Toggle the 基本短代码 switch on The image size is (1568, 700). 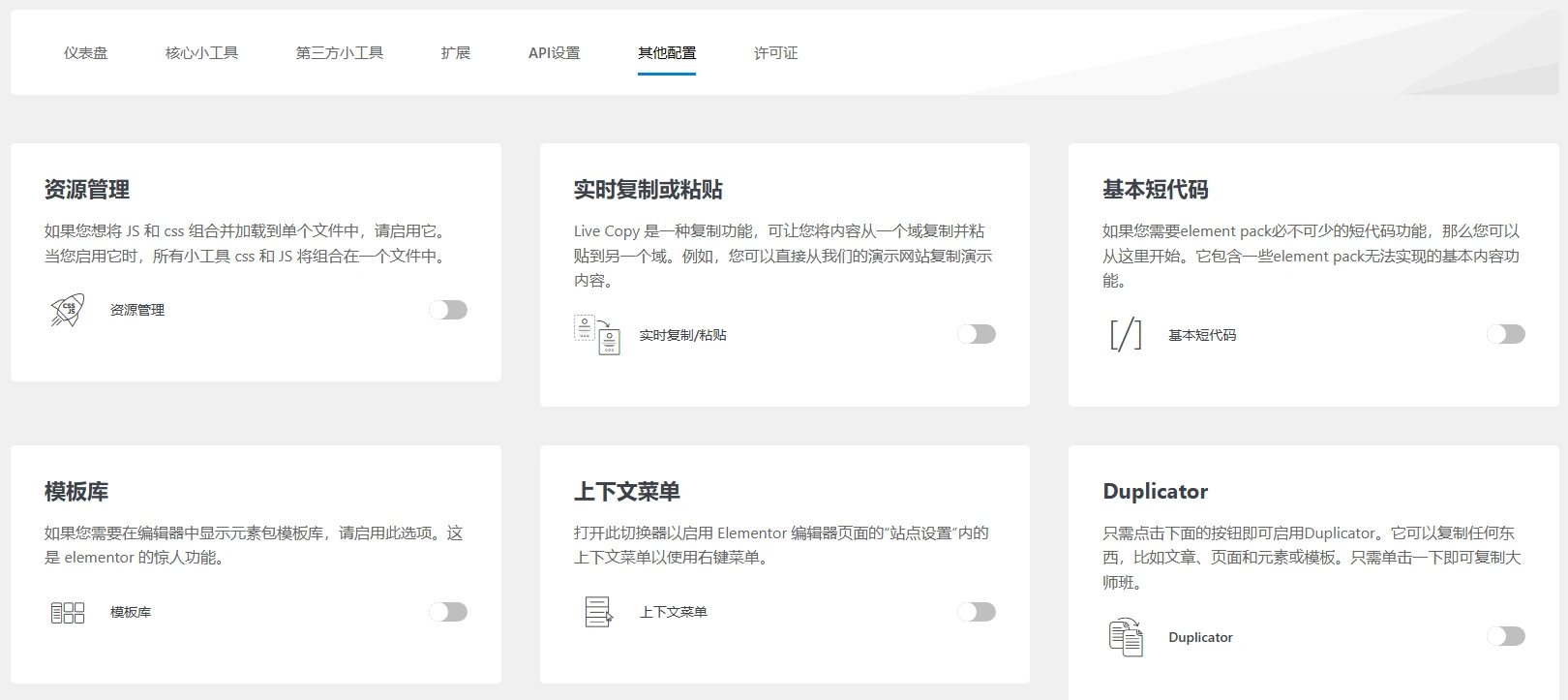point(1506,334)
